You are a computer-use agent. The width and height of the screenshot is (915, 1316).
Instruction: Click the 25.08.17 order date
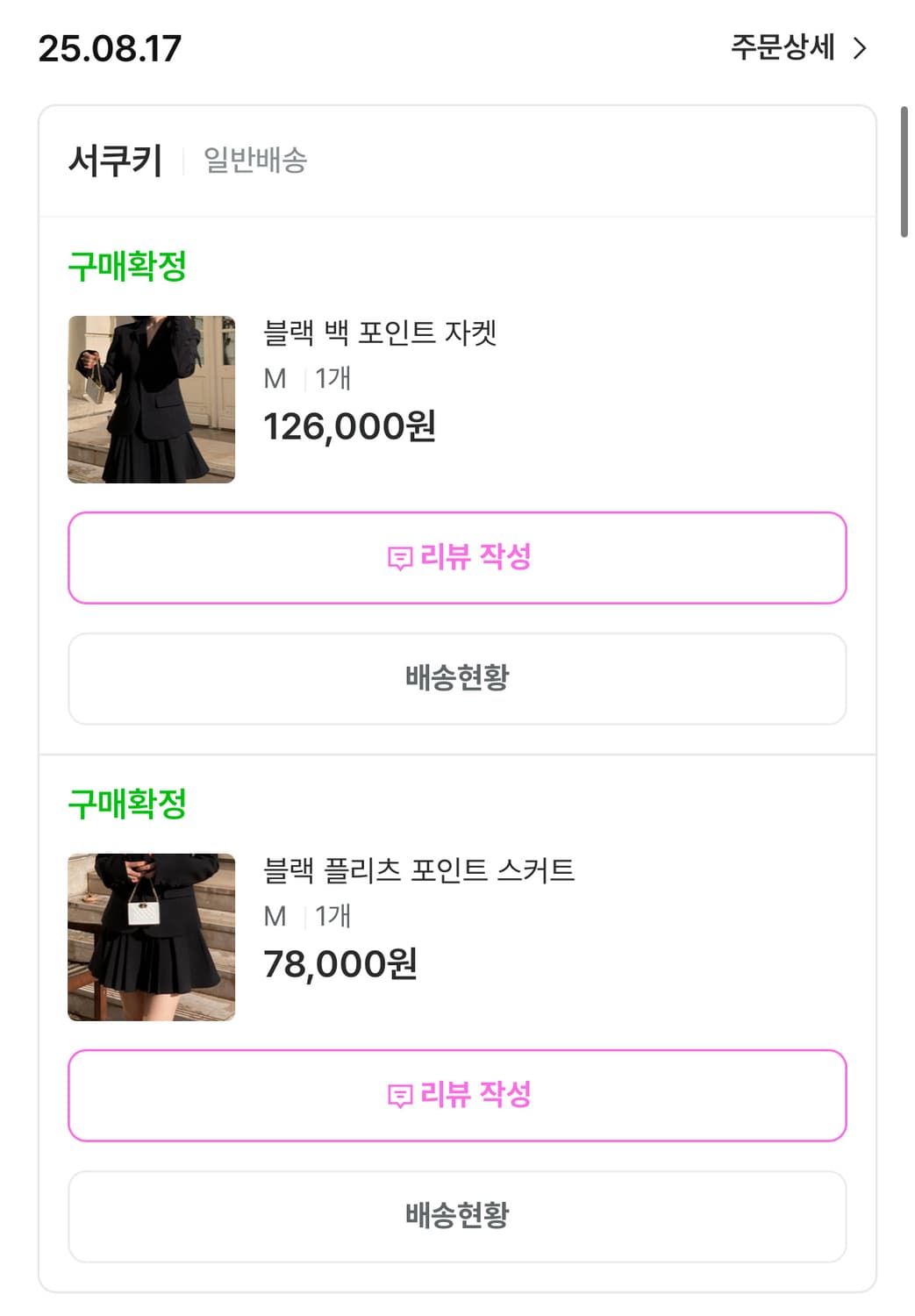click(x=110, y=48)
